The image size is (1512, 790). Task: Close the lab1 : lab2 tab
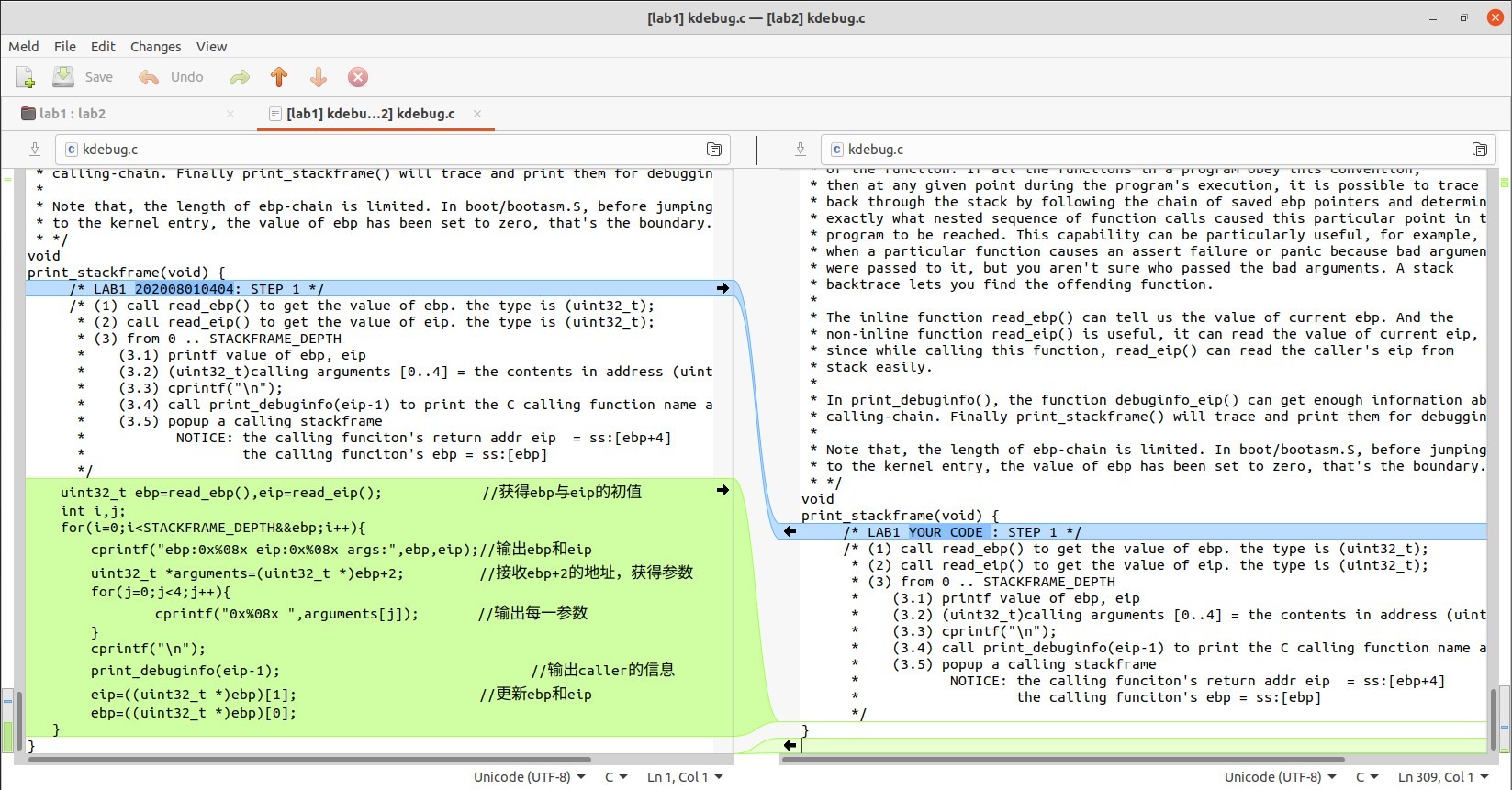pos(230,114)
